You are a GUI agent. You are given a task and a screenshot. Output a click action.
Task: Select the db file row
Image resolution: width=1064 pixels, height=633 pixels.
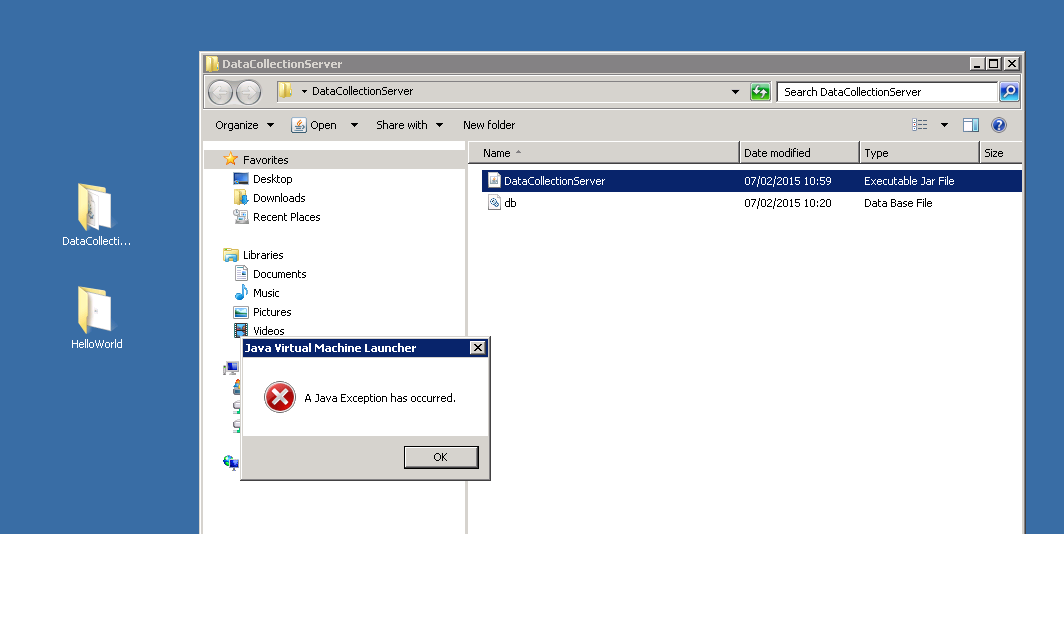coord(752,203)
